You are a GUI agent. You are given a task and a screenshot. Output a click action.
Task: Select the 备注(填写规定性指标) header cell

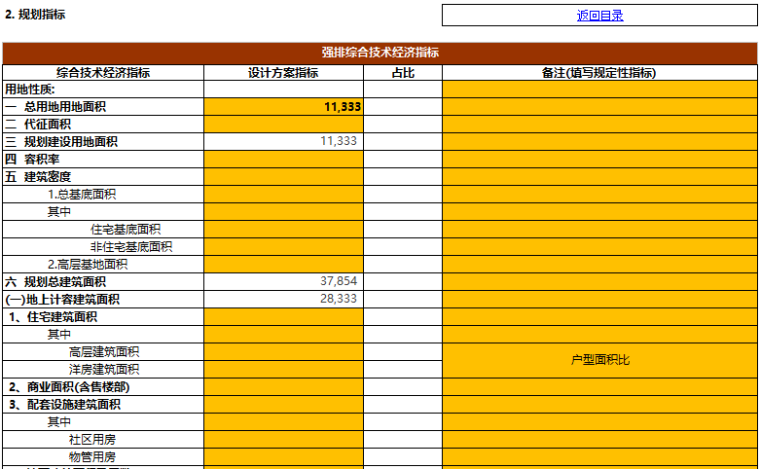coord(599,72)
